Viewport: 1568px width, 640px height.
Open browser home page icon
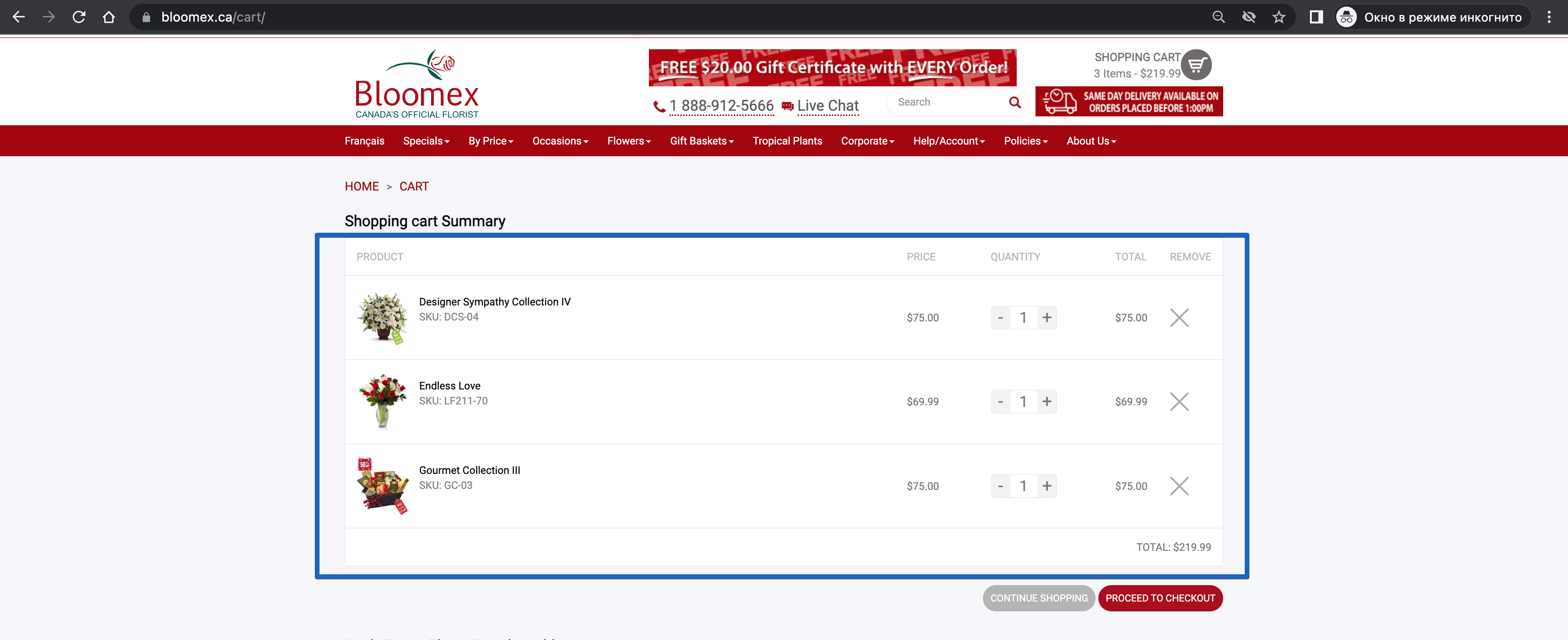pos(108,17)
